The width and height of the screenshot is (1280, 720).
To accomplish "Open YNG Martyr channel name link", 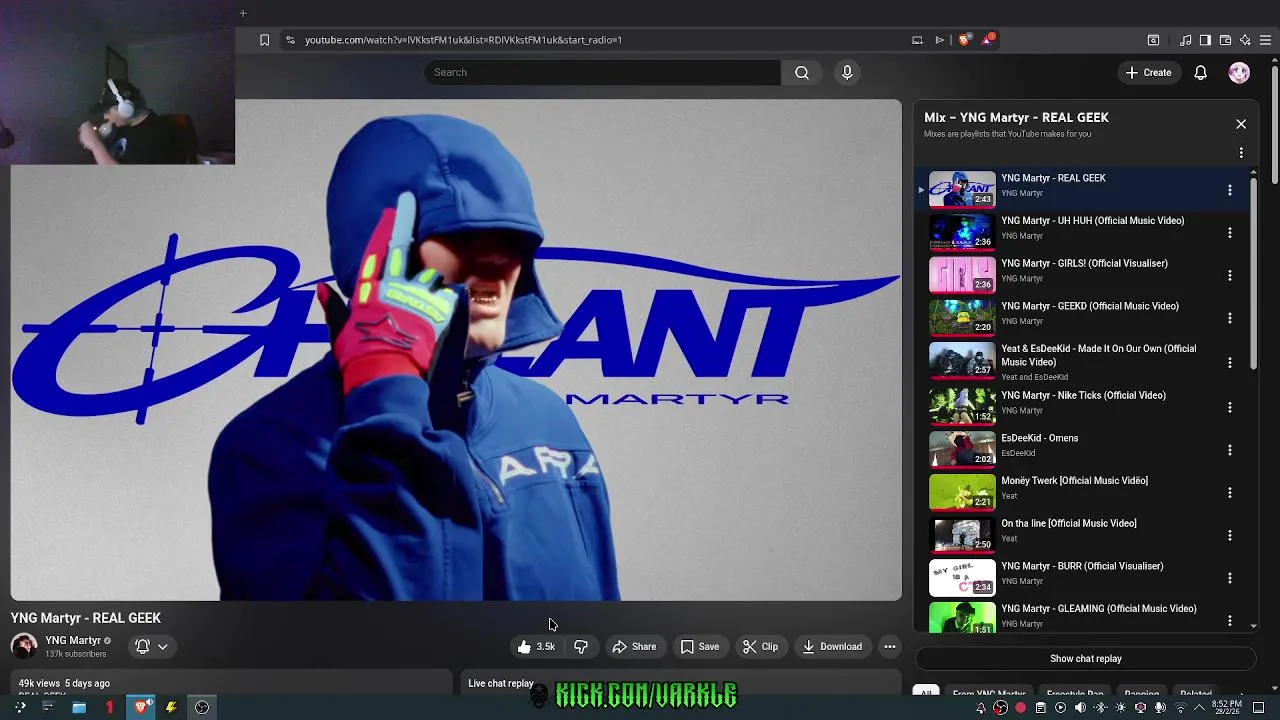I will tap(73, 640).
